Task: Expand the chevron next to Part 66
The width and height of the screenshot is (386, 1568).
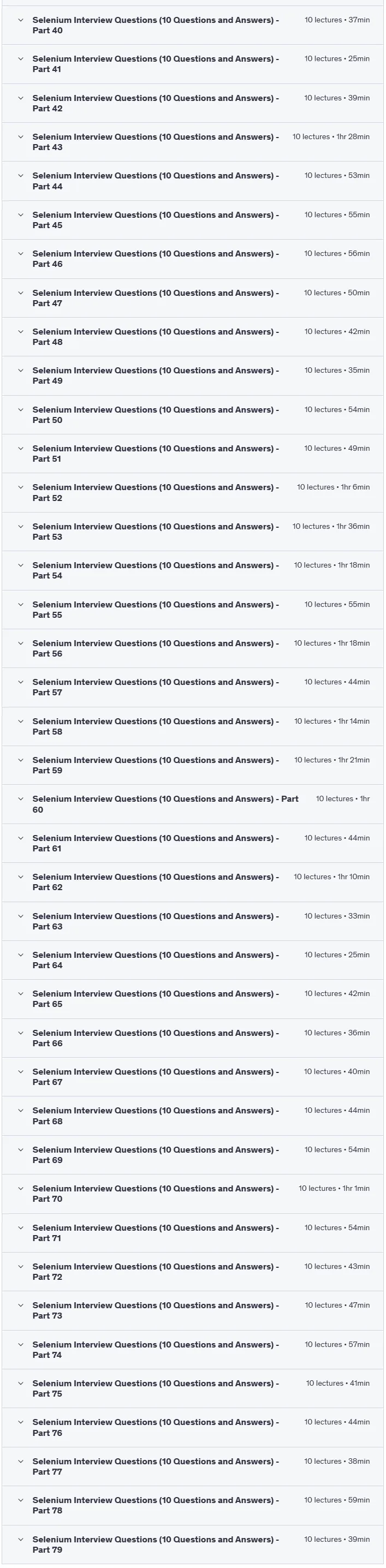Action: click(x=20, y=1033)
